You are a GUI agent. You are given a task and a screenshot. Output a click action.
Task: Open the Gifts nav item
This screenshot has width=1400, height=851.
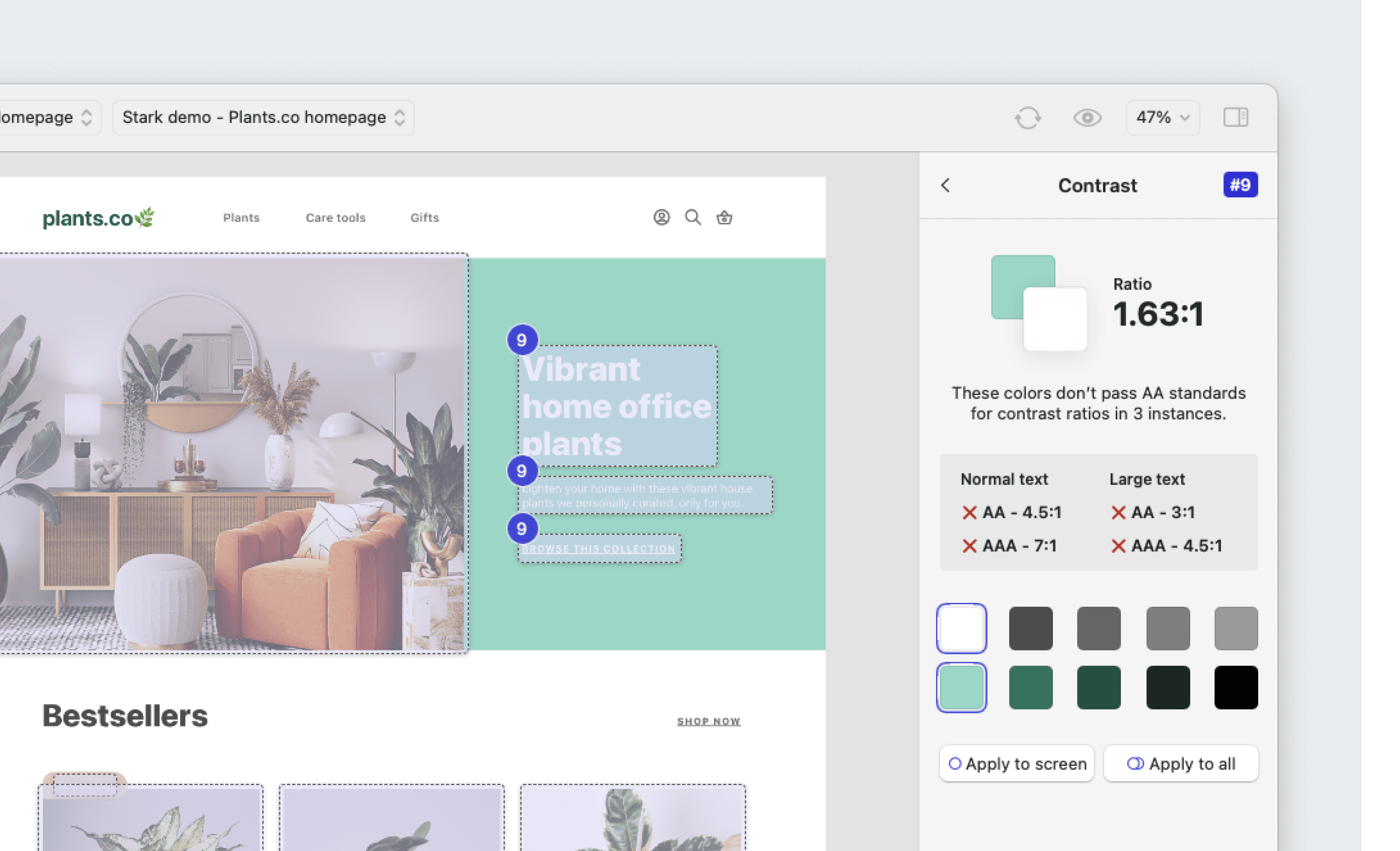[424, 217]
